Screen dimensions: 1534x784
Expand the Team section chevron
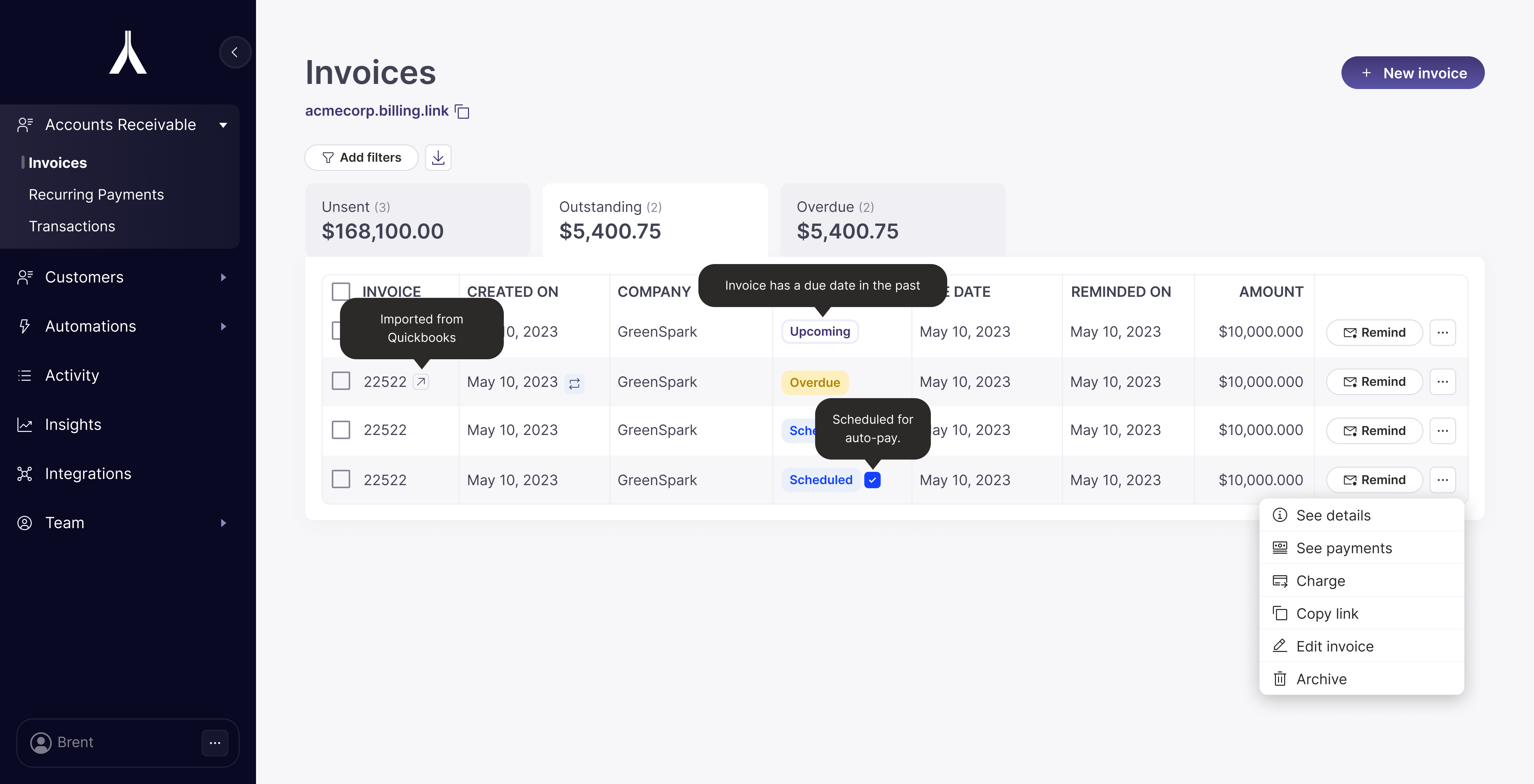tap(223, 523)
